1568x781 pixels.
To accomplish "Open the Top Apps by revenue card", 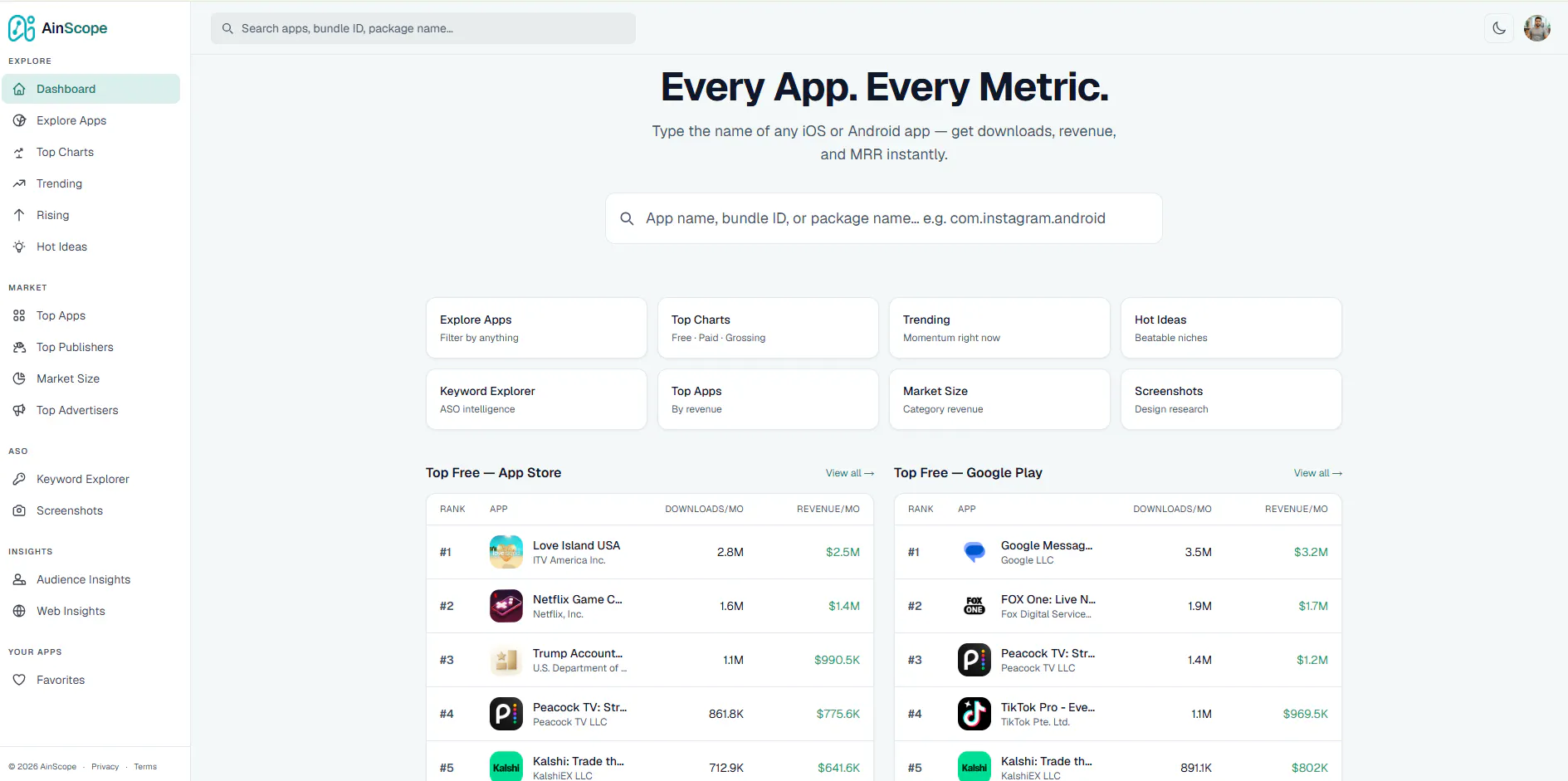I will coord(768,399).
